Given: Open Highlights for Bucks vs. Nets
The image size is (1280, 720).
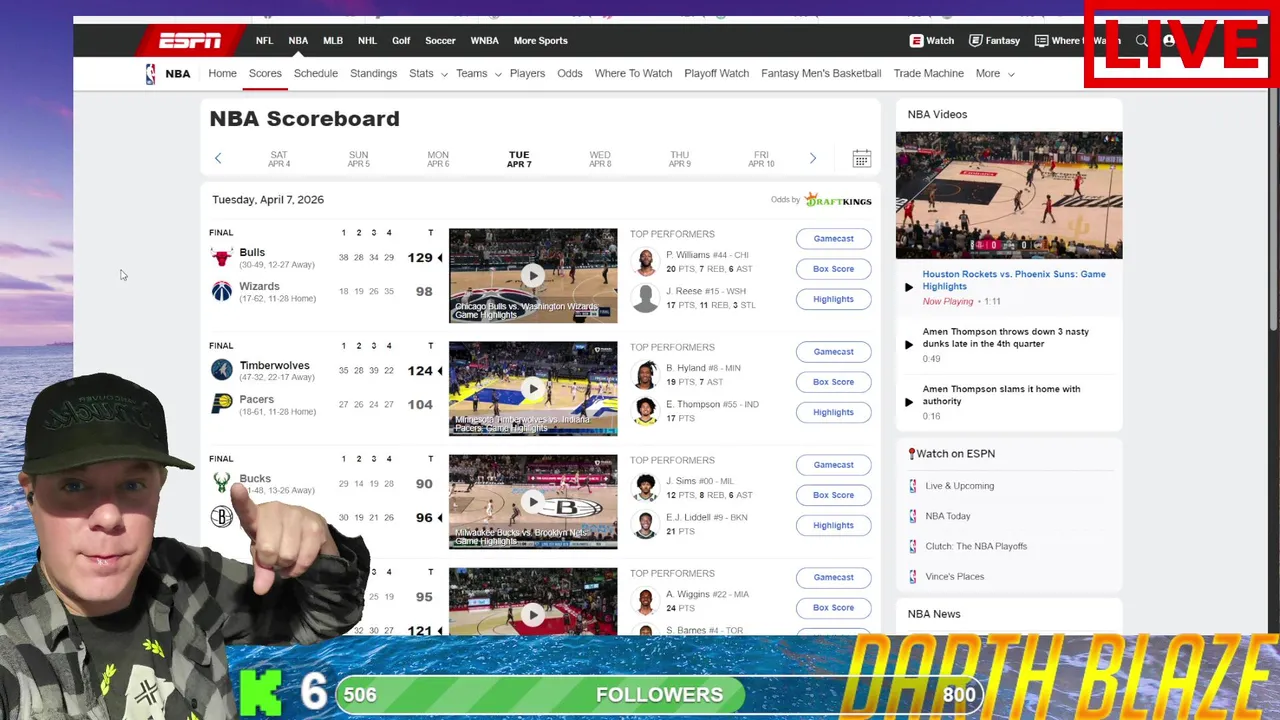Looking at the screenshot, I should pyautogui.click(x=833, y=525).
